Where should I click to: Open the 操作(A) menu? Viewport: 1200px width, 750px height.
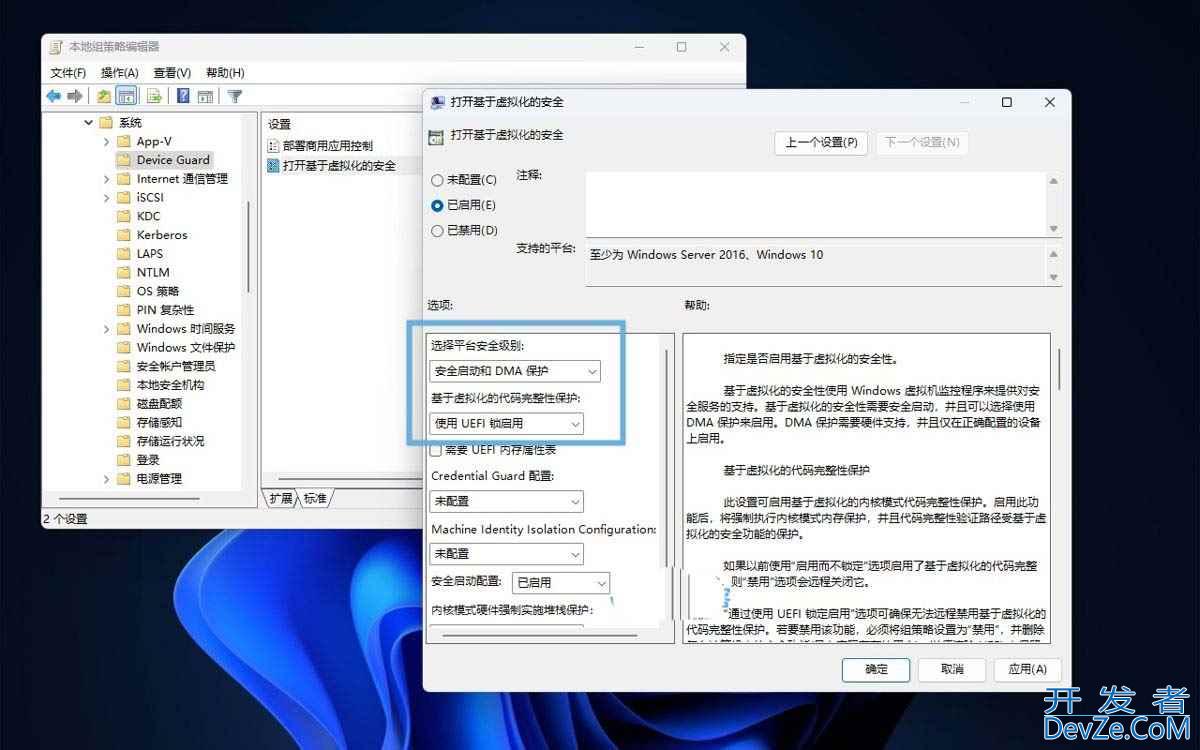pos(119,73)
